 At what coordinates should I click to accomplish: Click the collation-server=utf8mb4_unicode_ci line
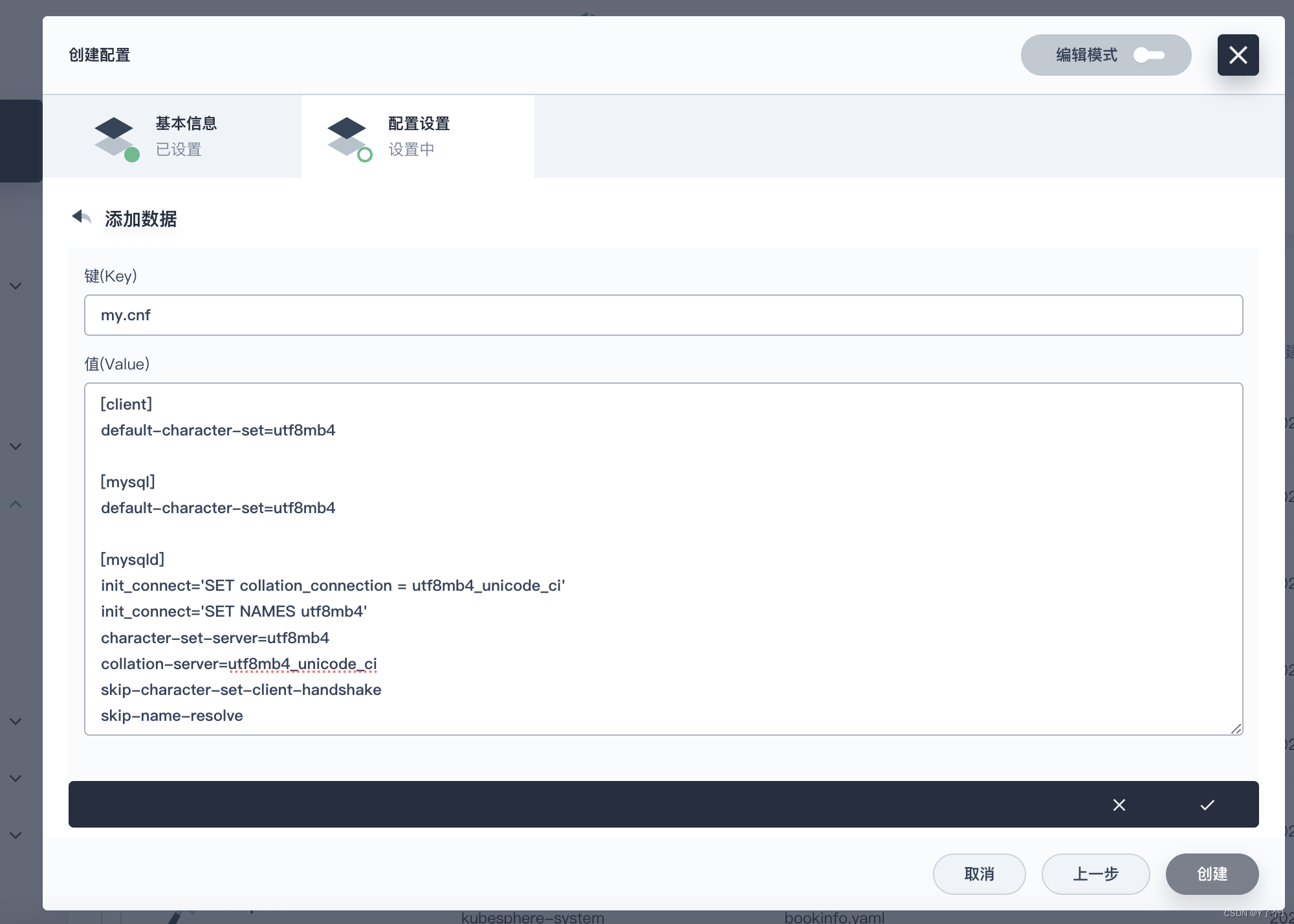point(239,664)
